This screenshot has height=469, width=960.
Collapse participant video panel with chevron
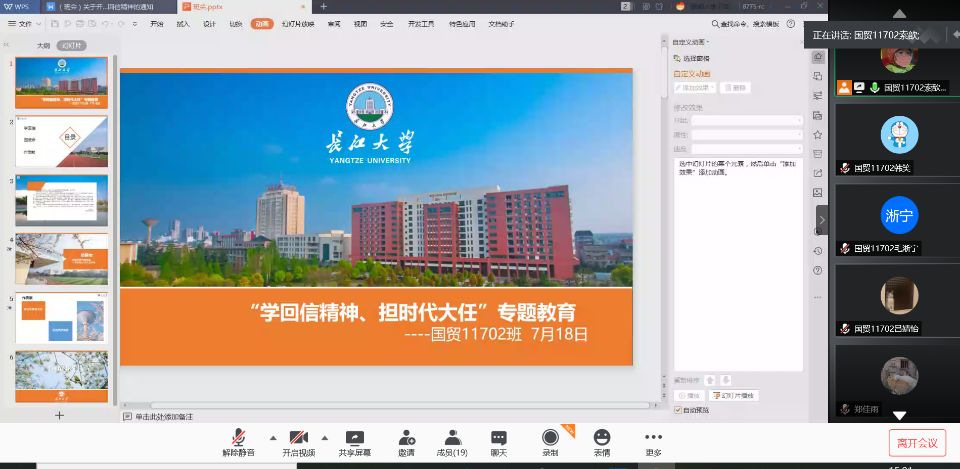click(x=822, y=219)
